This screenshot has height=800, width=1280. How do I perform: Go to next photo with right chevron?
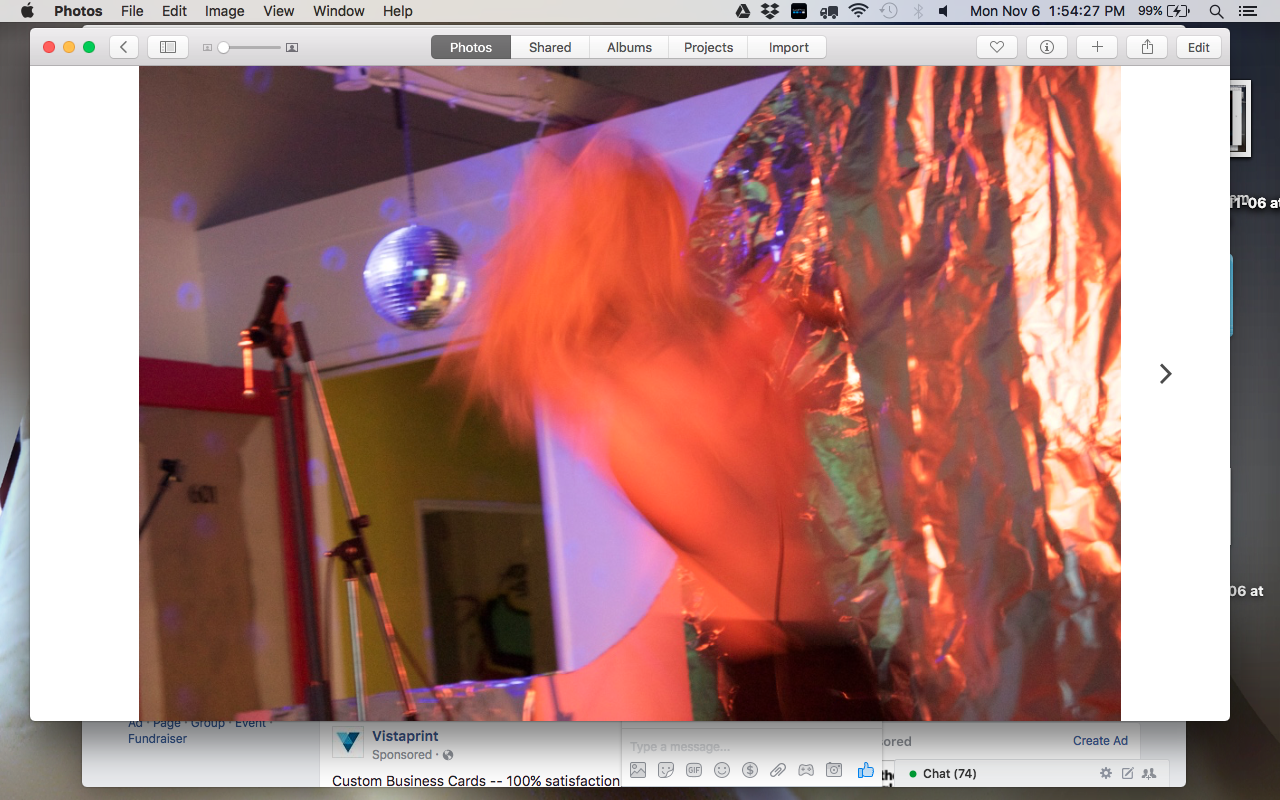tap(1165, 373)
